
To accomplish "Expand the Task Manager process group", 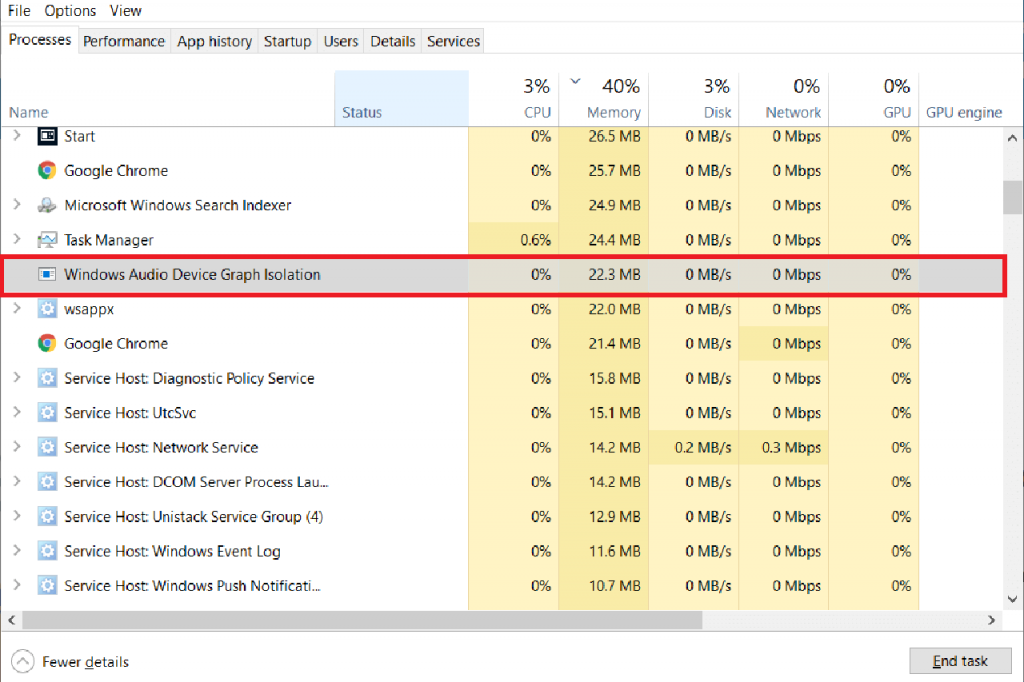I will tap(17, 239).
